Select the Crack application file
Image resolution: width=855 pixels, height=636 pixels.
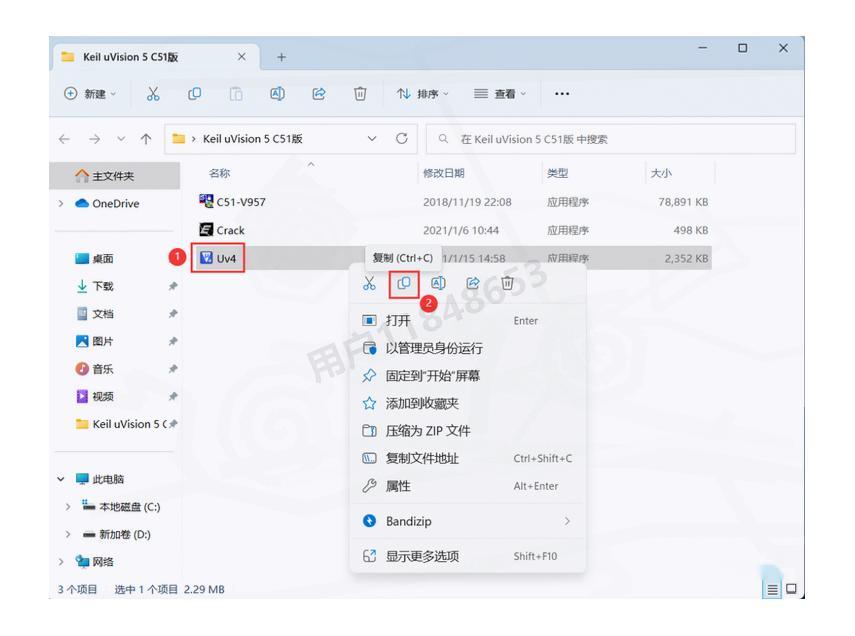(222, 230)
